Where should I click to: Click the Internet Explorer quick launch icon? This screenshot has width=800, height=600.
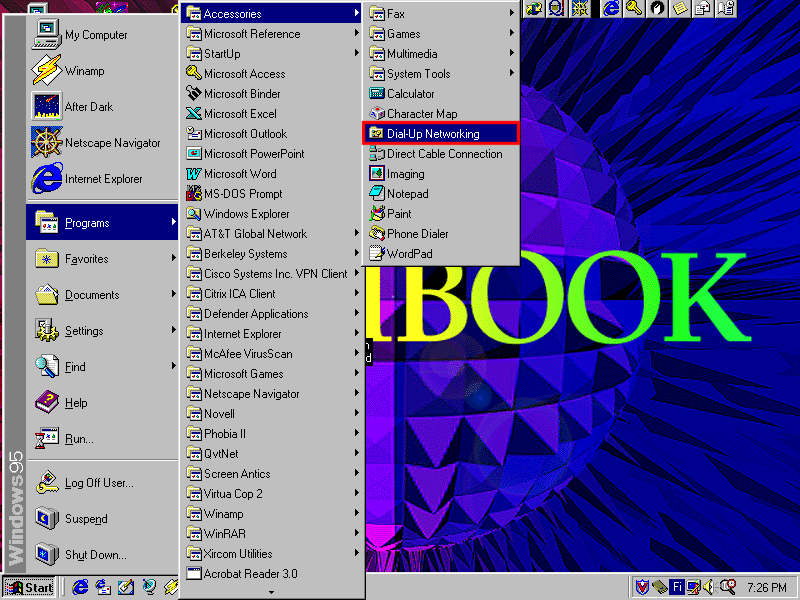click(x=80, y=587)
